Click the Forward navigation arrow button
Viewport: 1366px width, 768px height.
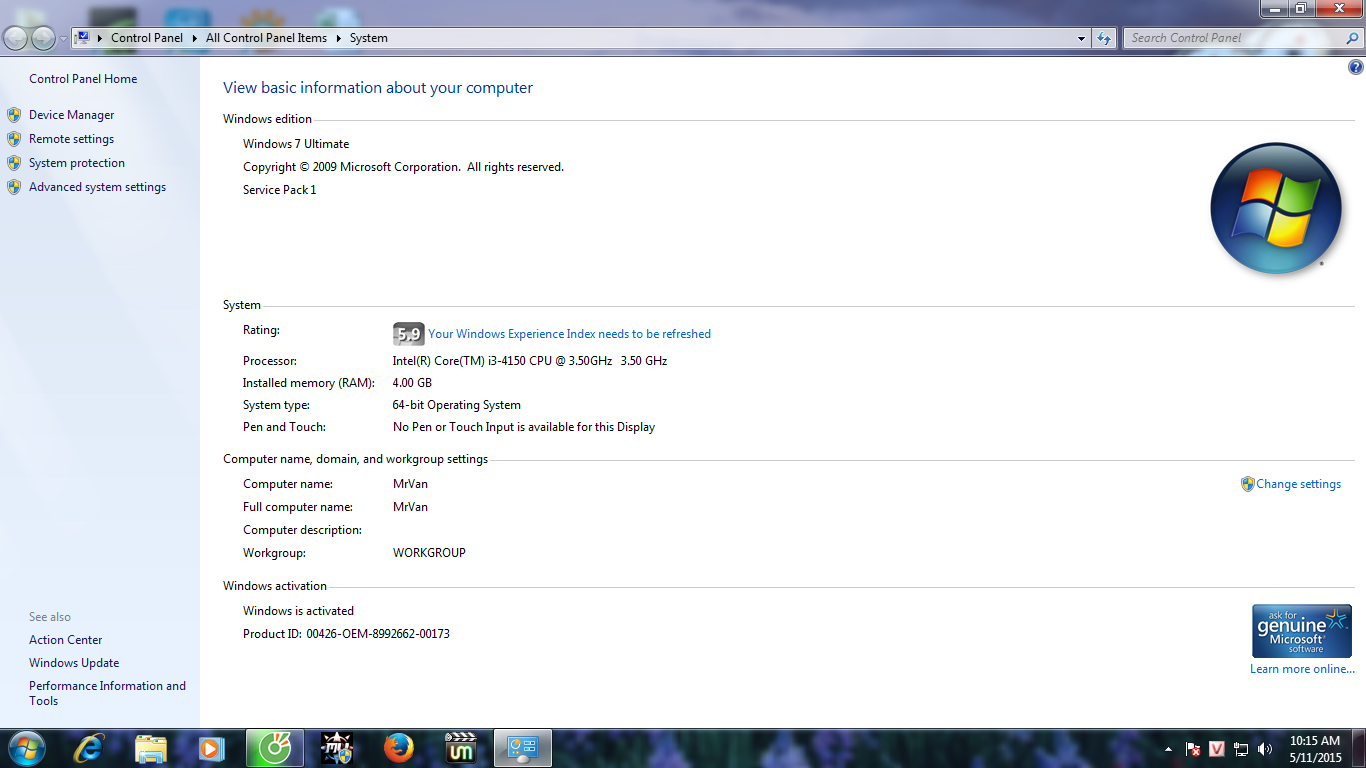[x=43, y=38]
